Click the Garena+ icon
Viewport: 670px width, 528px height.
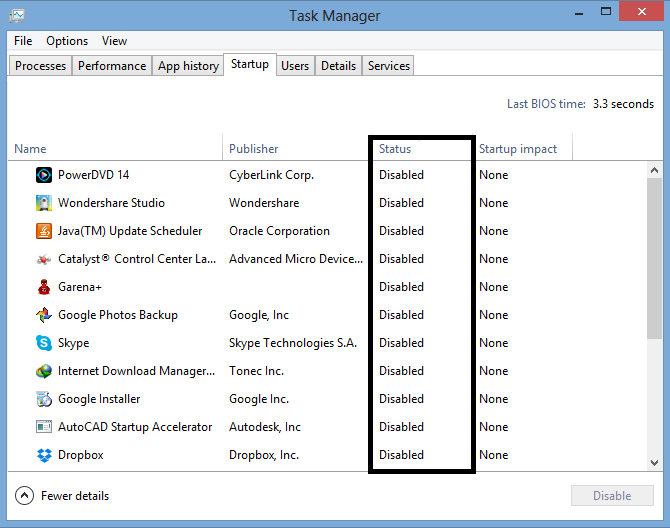click(44, 287)
